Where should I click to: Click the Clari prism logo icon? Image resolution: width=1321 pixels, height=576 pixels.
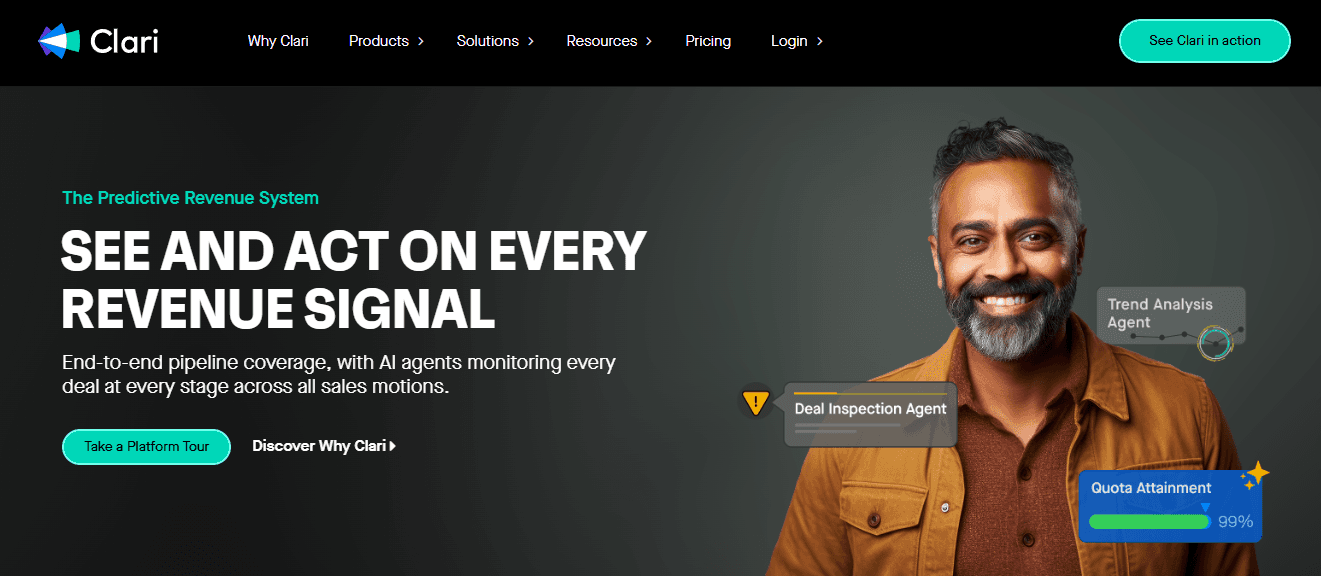click(x=58, y=41)
